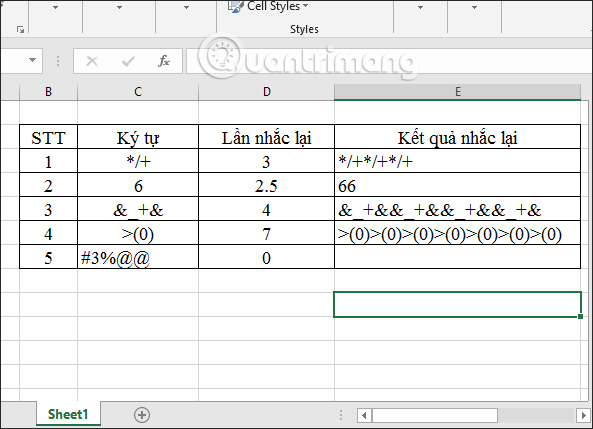Image resolution: width=593 pixels, height=429 pixels.
Task: Select the long '>(0)>(0)...' result cell
Action: pos(458,233)
